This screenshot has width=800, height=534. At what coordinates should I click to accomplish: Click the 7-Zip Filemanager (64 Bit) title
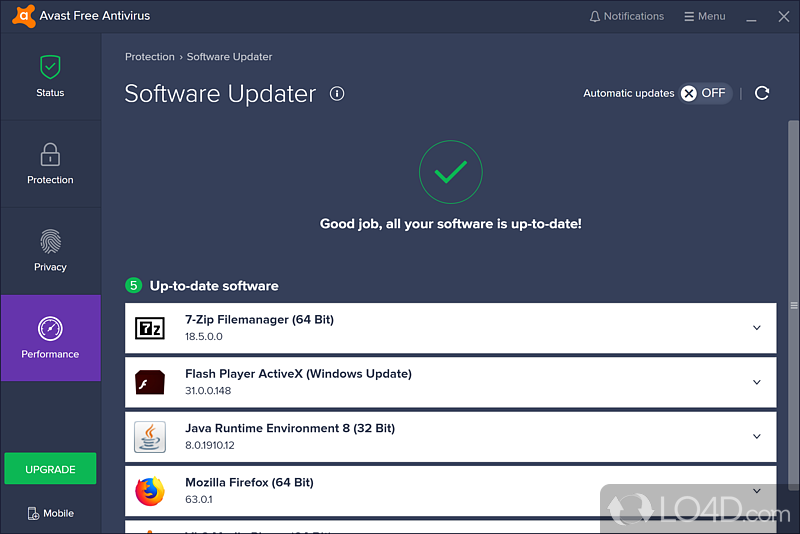pyautogui.click(x=259, y=320)
